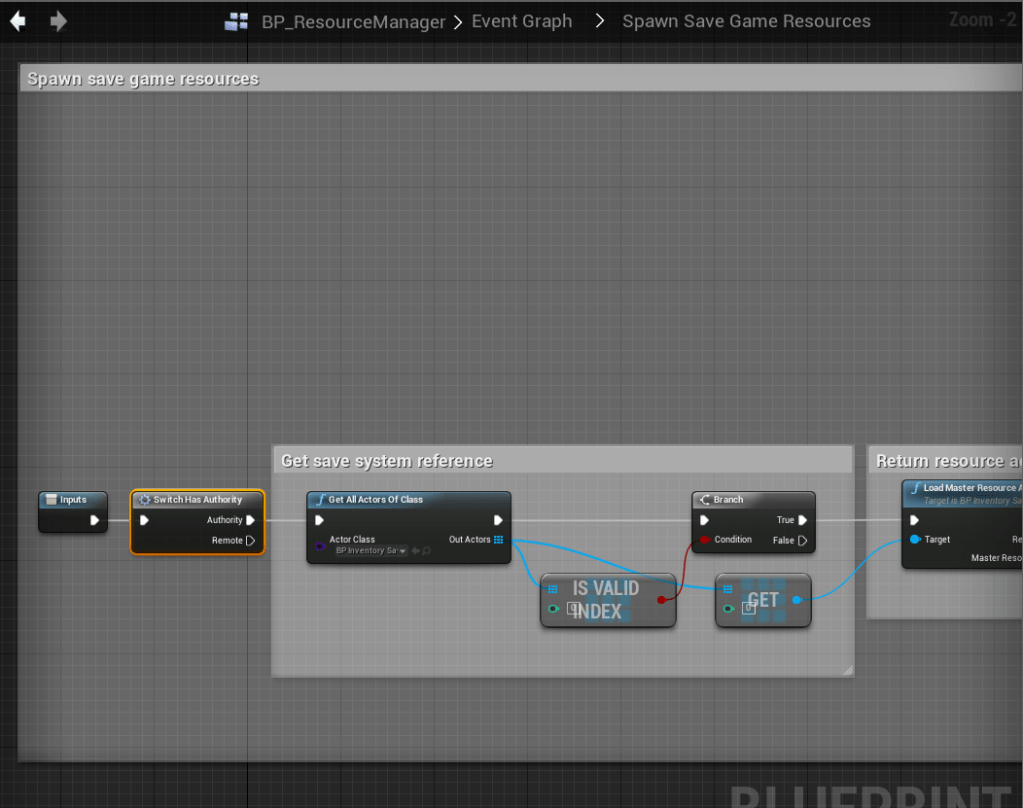Click the Out Actors array output pin
Image resolution: width=1023 pixels, height=808 pixels.
coord(498,540)
